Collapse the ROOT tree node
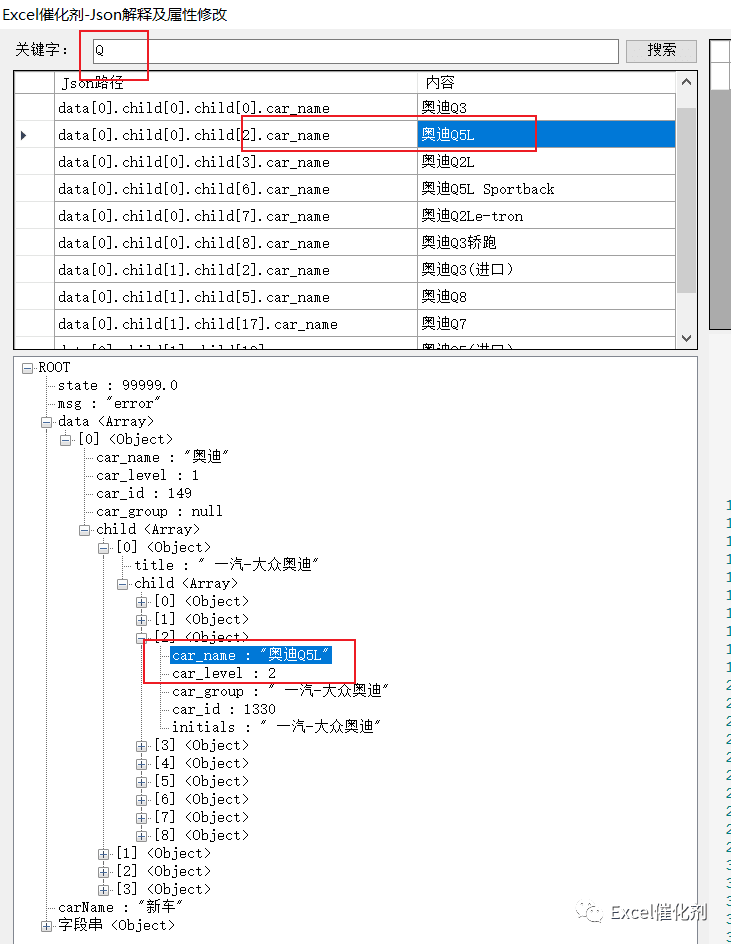The height and width of the screenshot is (944, 731). 27,368
